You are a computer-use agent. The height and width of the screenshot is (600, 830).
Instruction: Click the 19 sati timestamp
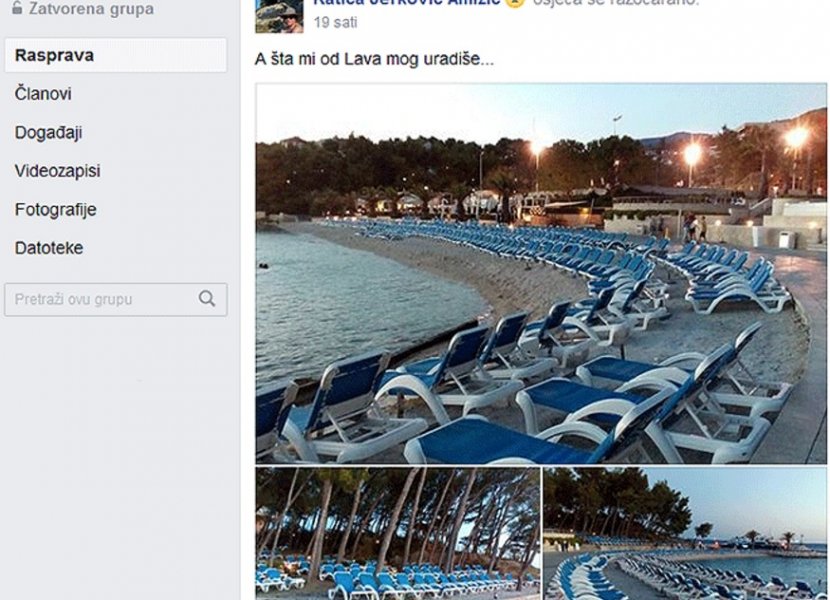click(335, 21)
